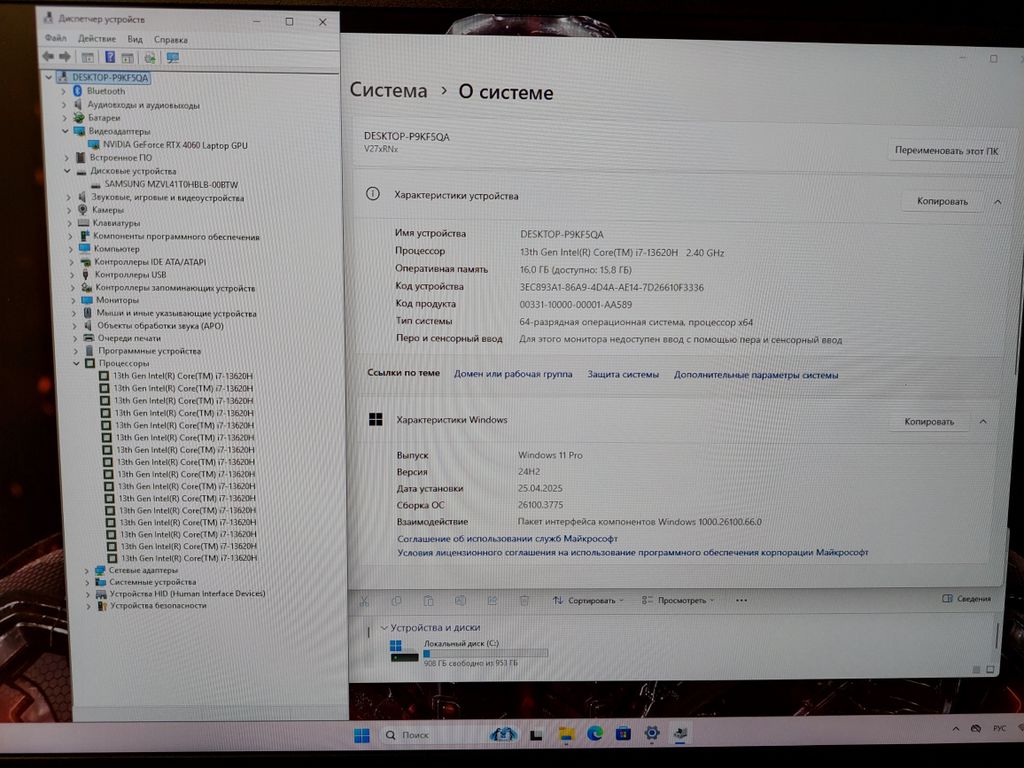Click the Переименовать этот ПК button
1024x768 pixels.
(946, 151)
